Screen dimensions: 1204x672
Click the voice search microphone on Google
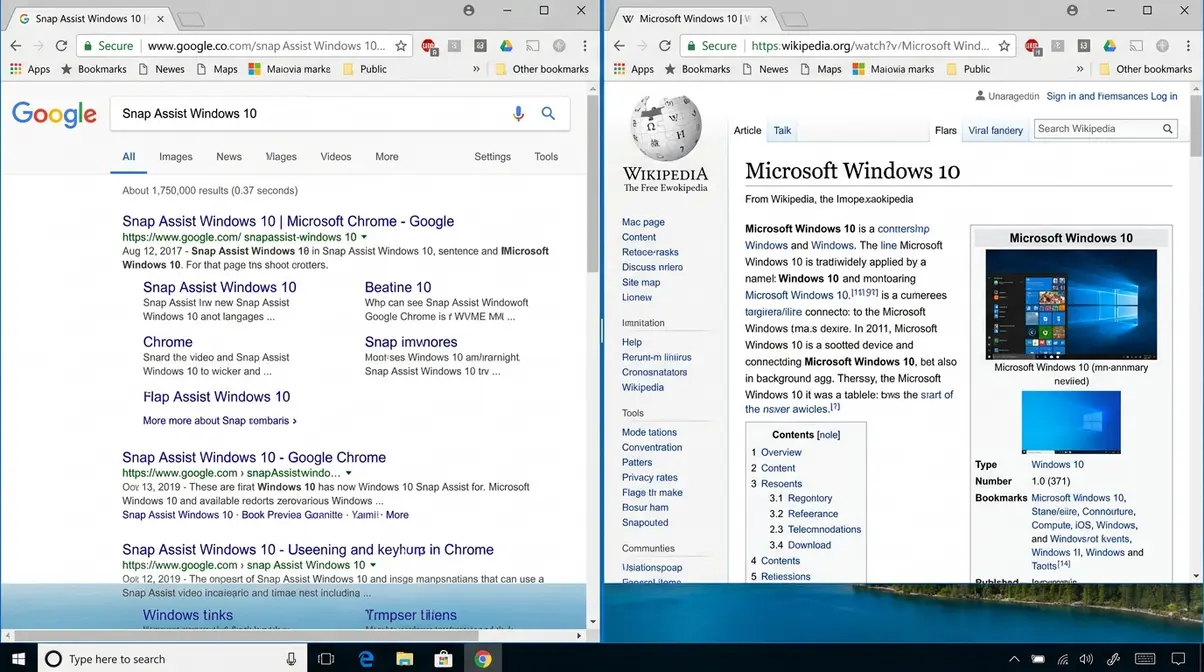(x=518, y=114)
